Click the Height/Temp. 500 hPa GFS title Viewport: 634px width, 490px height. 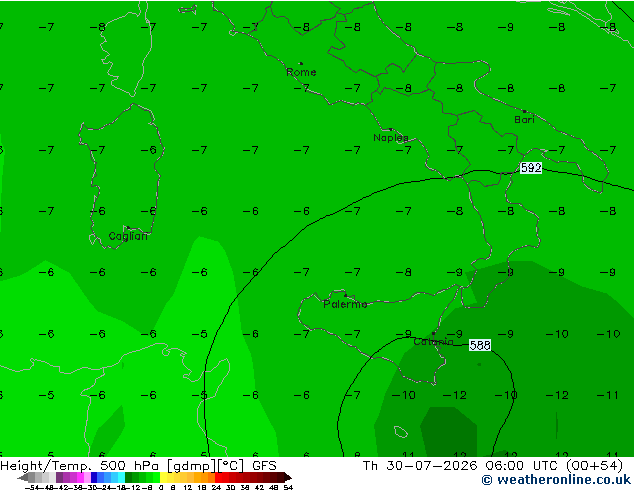pos(139,466)
